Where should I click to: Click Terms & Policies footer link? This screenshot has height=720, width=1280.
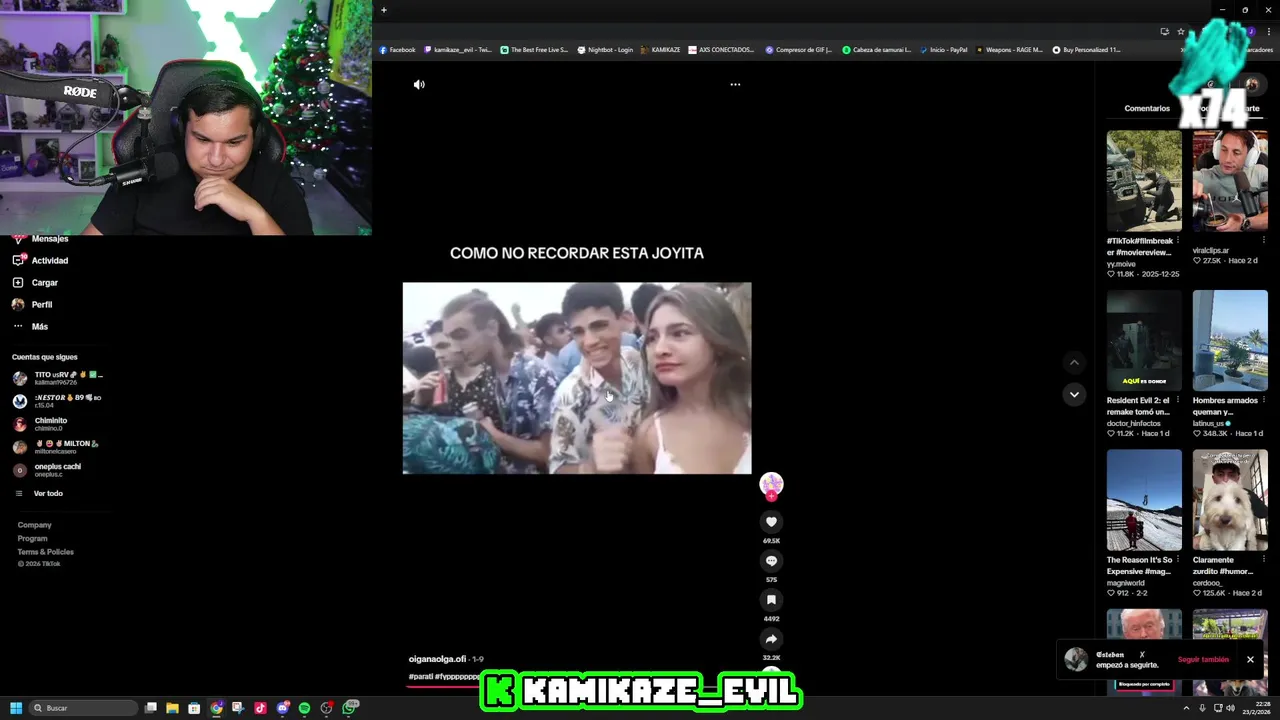tap(45, 552)
